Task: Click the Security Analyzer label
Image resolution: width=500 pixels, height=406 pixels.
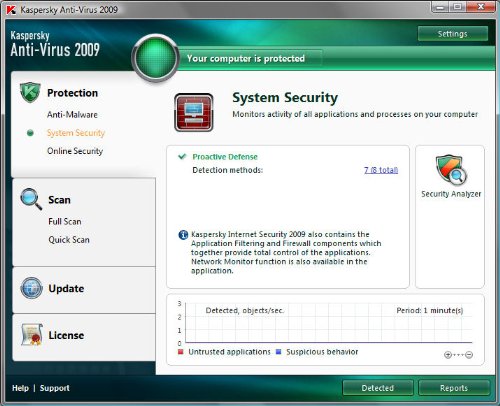Action: 451,194
